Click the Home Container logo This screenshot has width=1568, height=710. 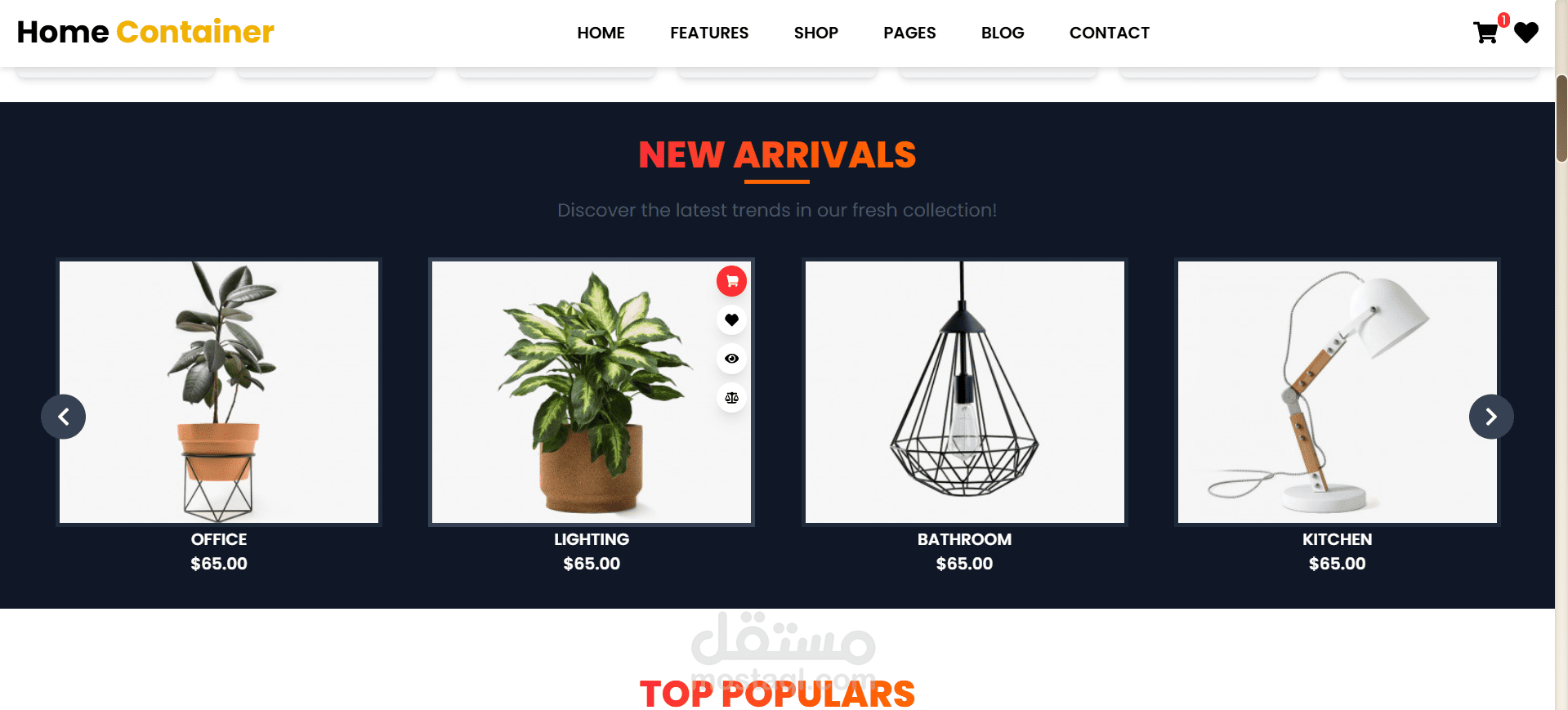coord(145,32)
